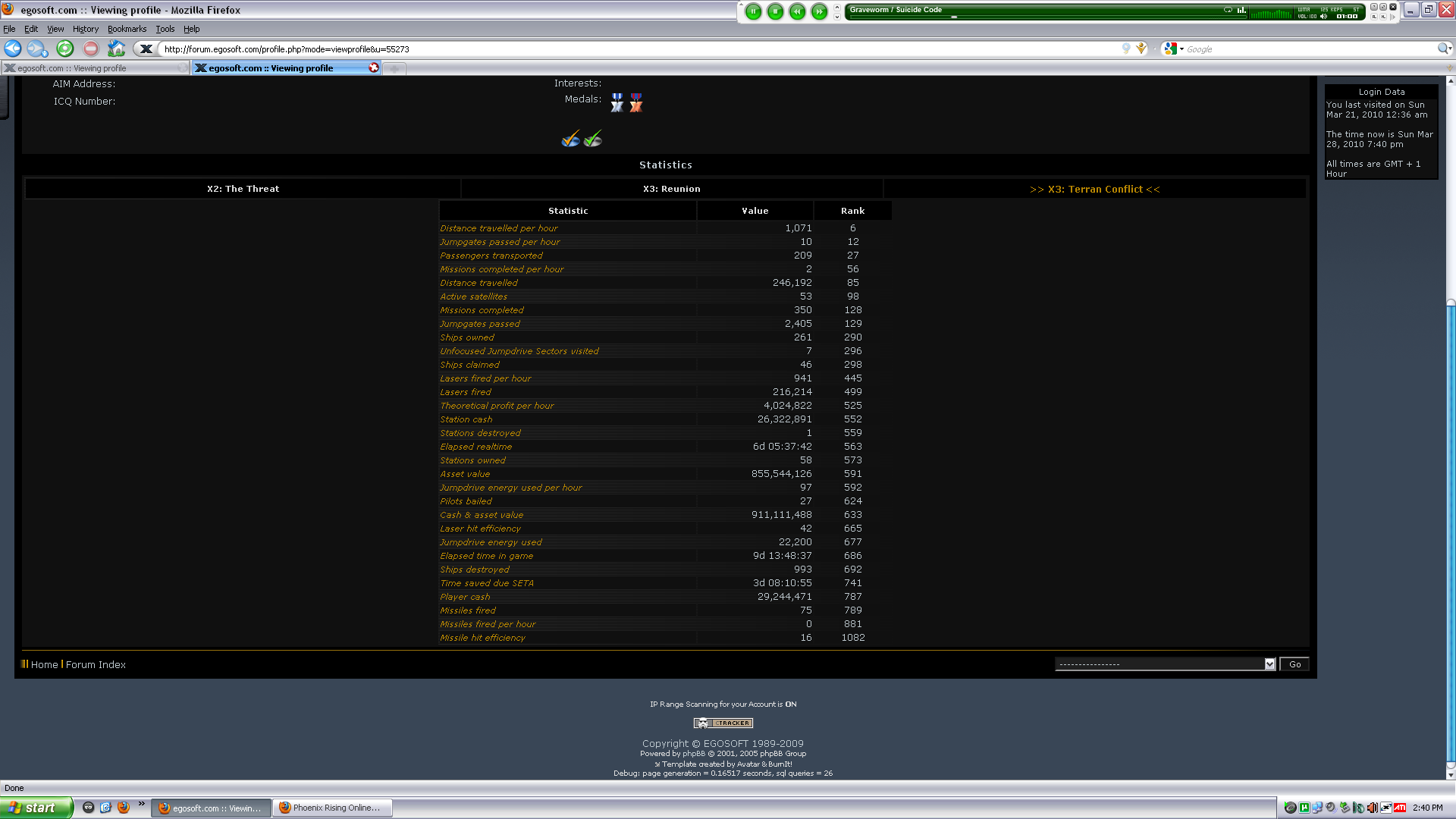Click the media player volume speaker icon
Screen dimensions: 1456x819
pos(1323,16)
